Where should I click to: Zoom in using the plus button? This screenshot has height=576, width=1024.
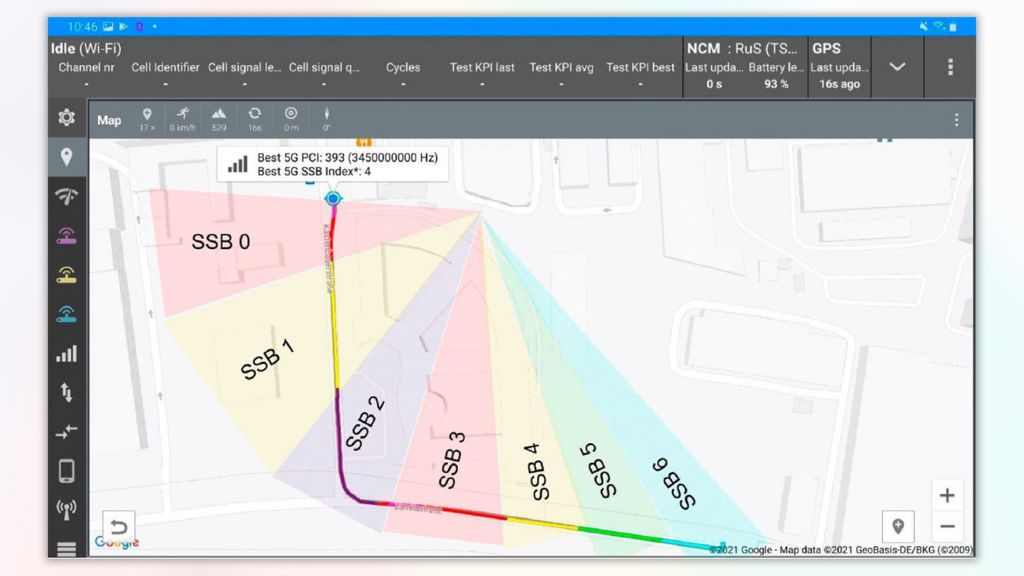click(x=947, y=494)
